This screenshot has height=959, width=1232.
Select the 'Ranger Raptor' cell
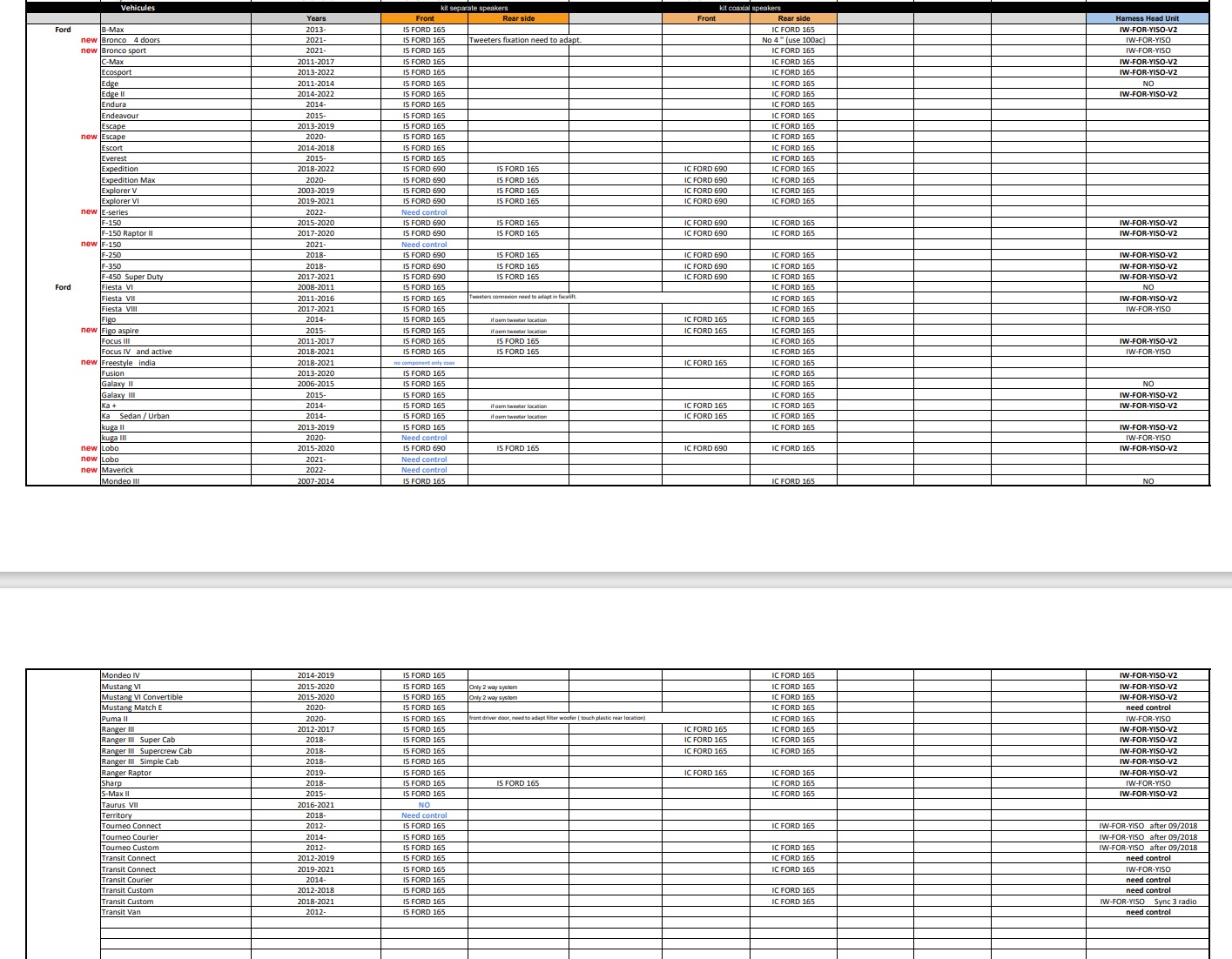point(176,773)
